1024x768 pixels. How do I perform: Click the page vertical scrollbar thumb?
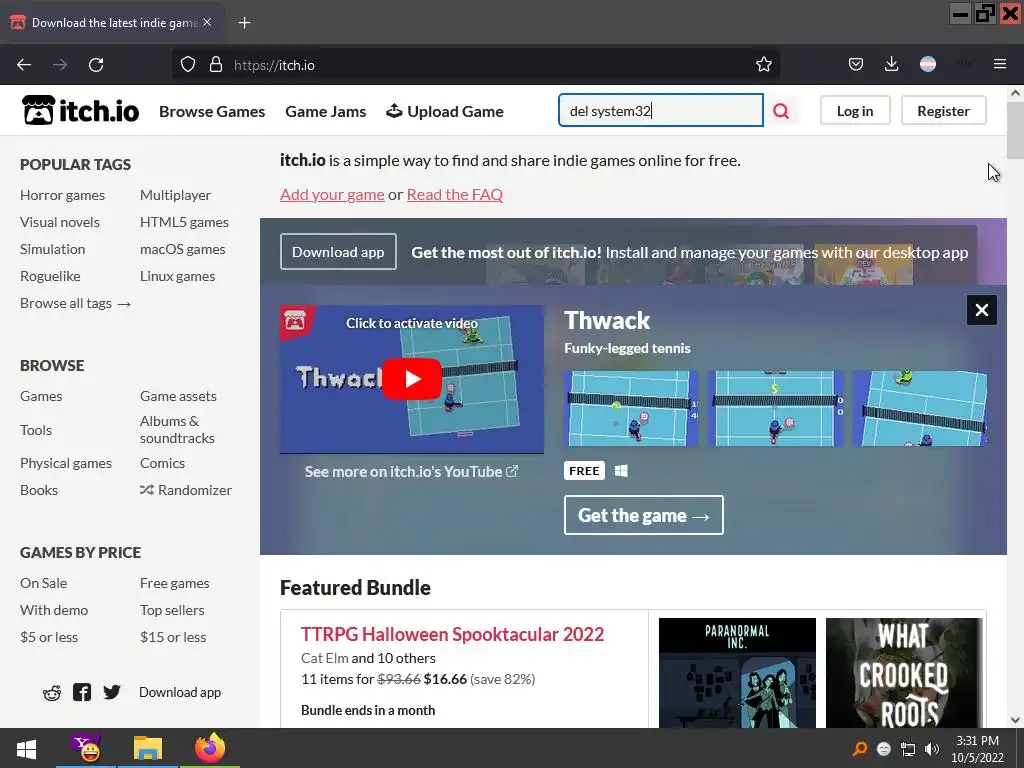tap(1015, 130)
